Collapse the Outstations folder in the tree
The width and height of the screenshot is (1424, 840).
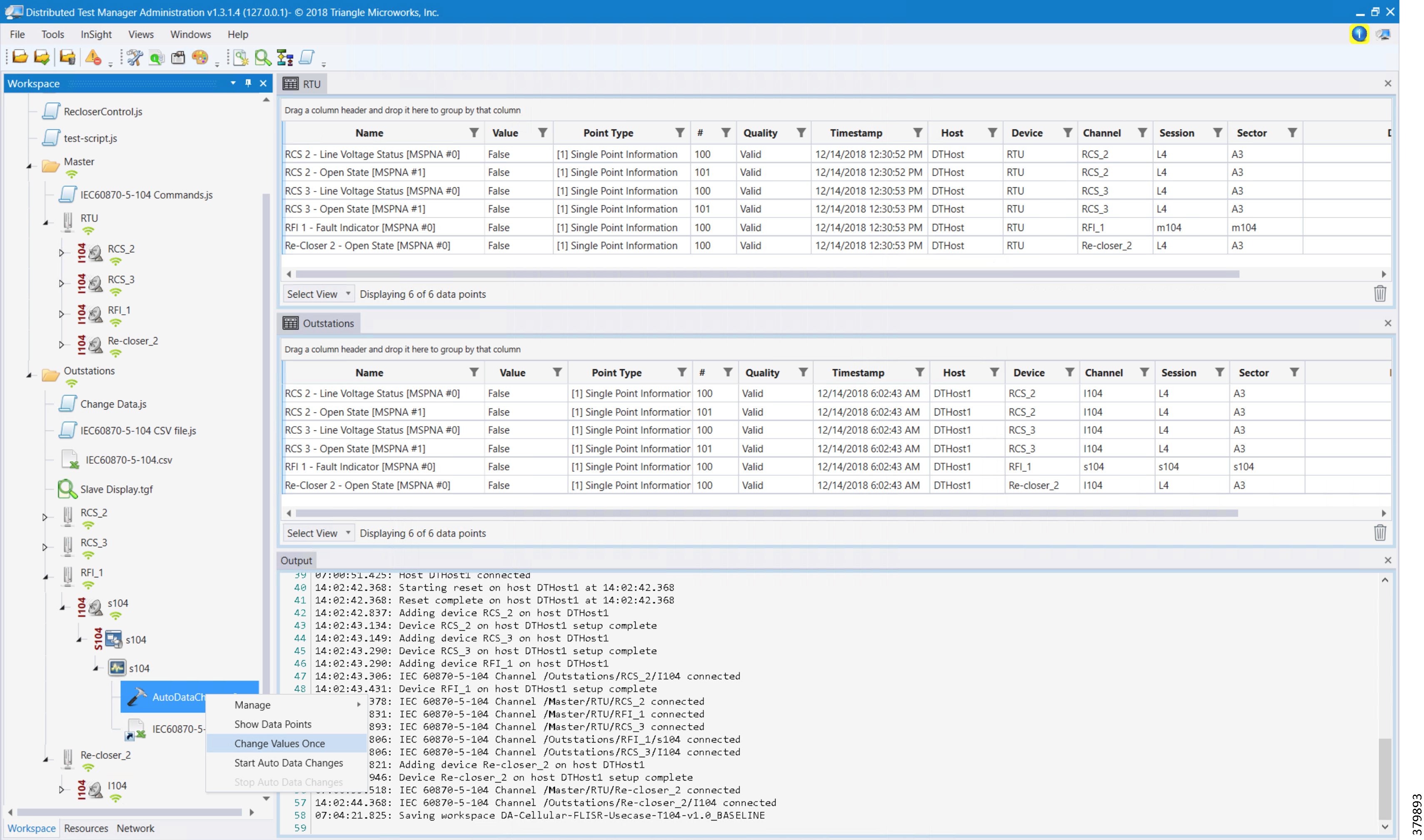pos(30,375)
